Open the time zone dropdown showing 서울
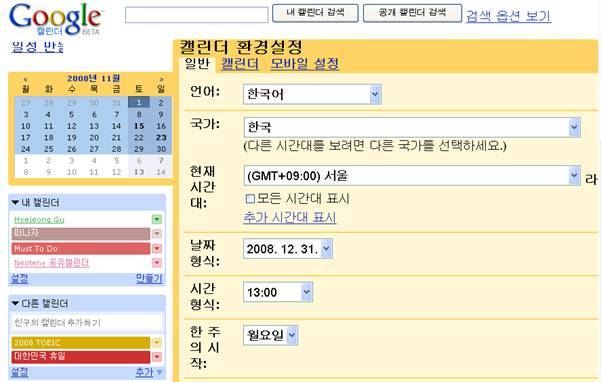The height and width of the screenshot is (382, 601). (412, 175)
